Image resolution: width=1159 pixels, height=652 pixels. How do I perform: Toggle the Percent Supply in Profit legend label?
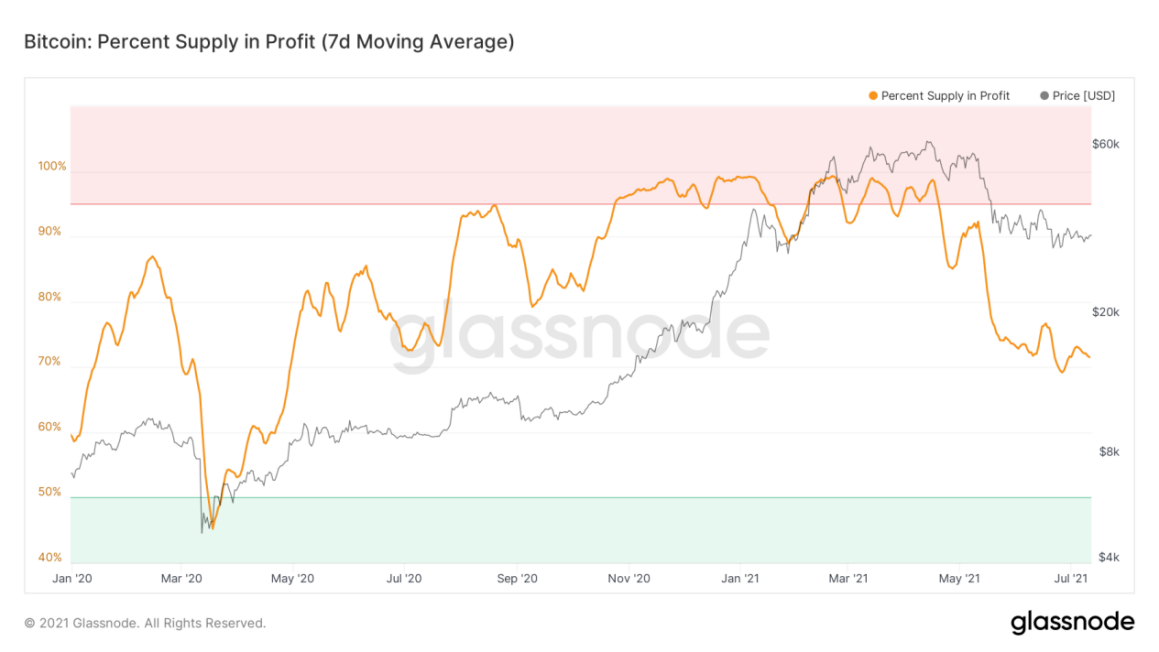[x=945, y=96]
